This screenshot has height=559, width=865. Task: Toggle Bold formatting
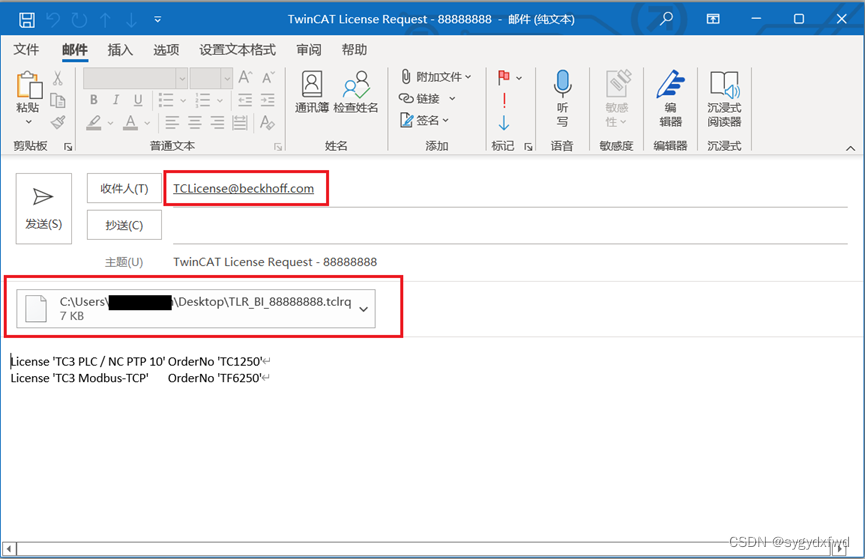pos(94,100)
